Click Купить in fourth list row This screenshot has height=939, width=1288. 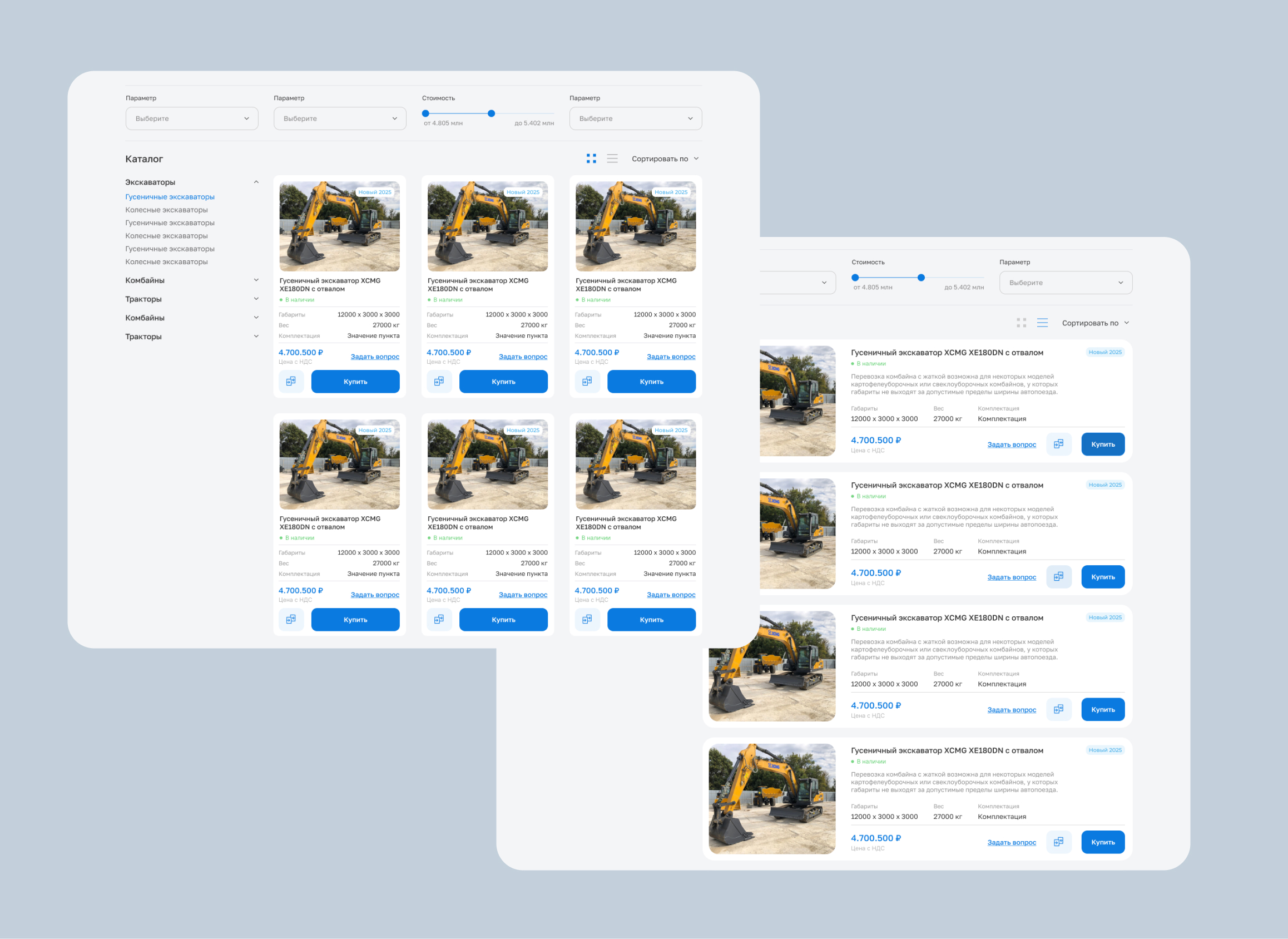click(1103, 842)
